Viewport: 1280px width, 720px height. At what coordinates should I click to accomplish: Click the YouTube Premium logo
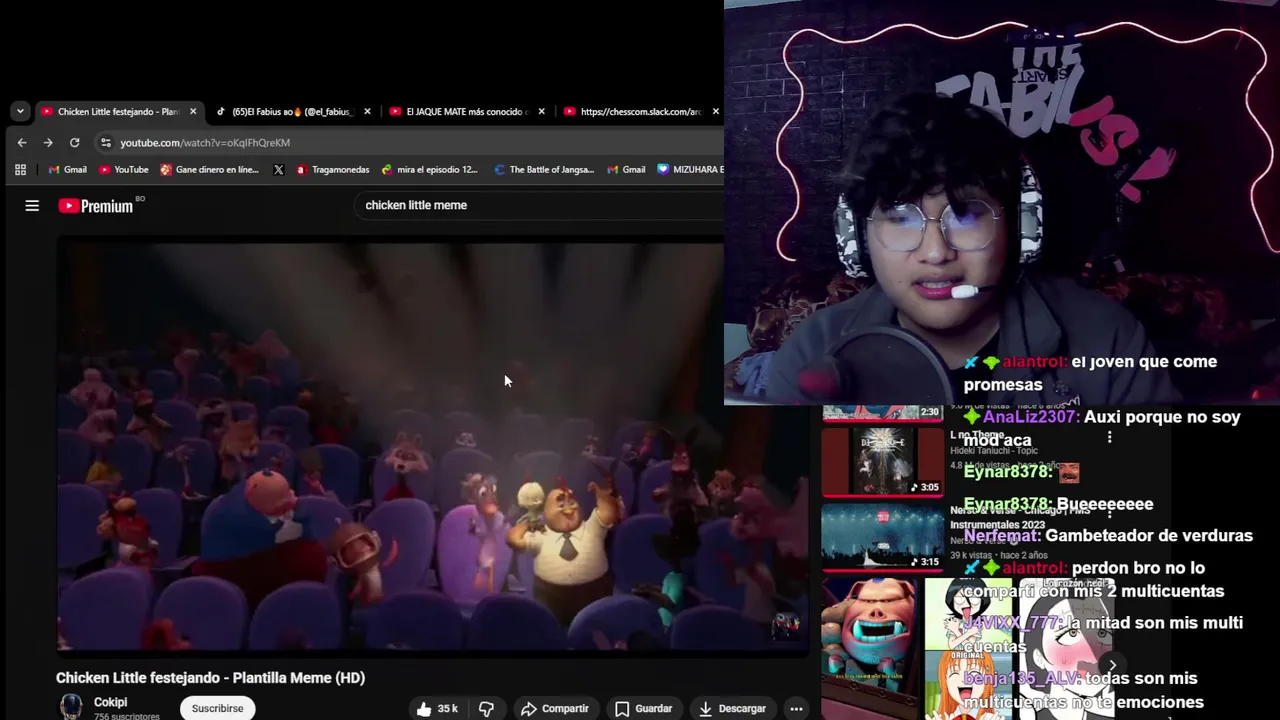(96, 206)
